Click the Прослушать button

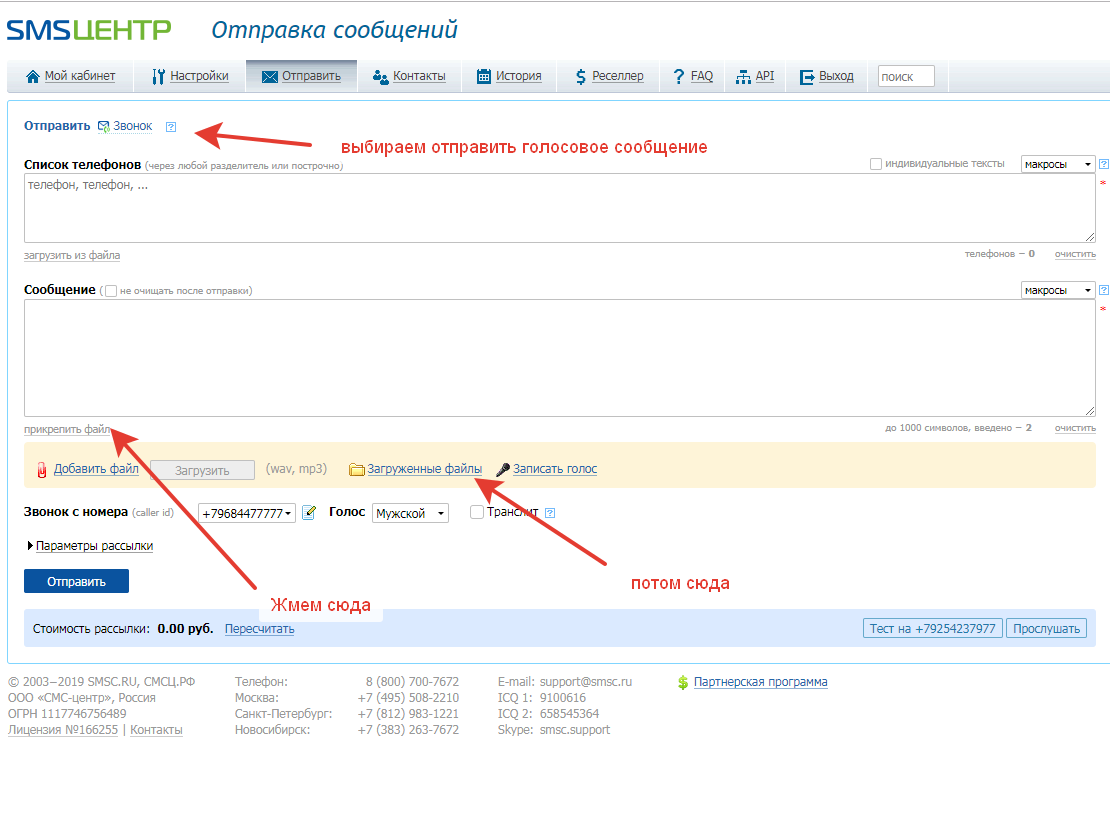coord(1046,628)
